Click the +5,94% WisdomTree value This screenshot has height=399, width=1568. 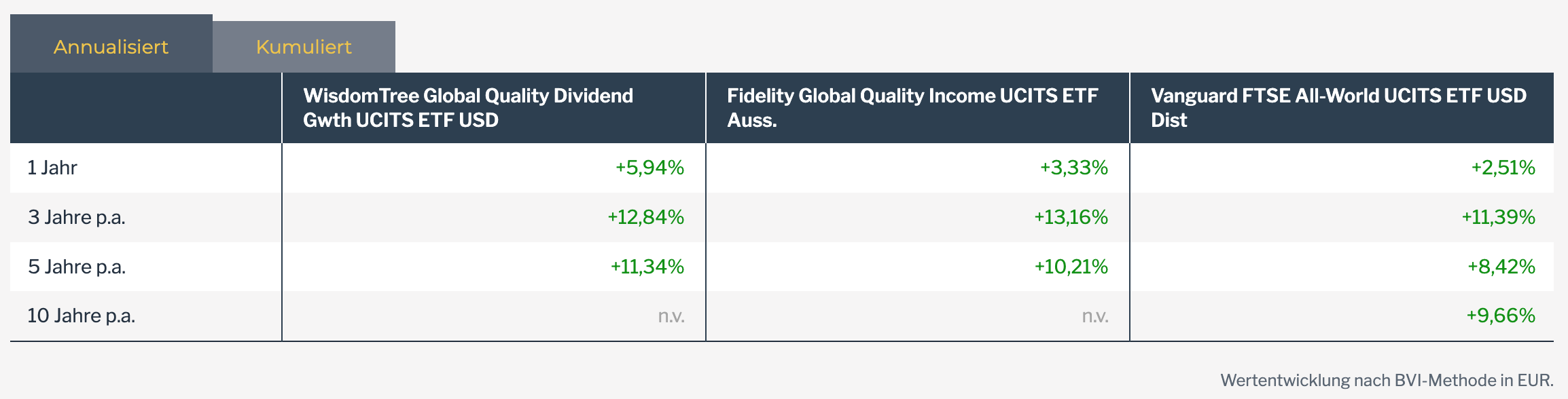pos(649,168)
